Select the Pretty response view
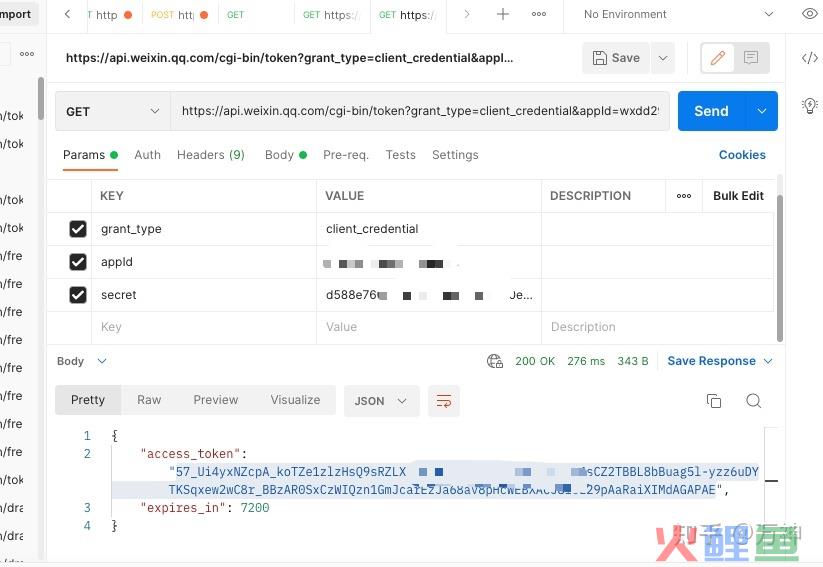The width and height of the screenshot is (823, 567). pos(88,400)
